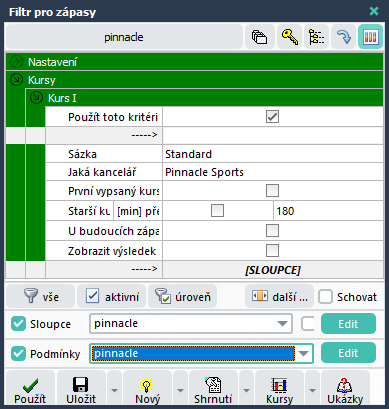Expand the Nastavení section
This screenshot has width=389, height=409.
(x=16, y=62)
